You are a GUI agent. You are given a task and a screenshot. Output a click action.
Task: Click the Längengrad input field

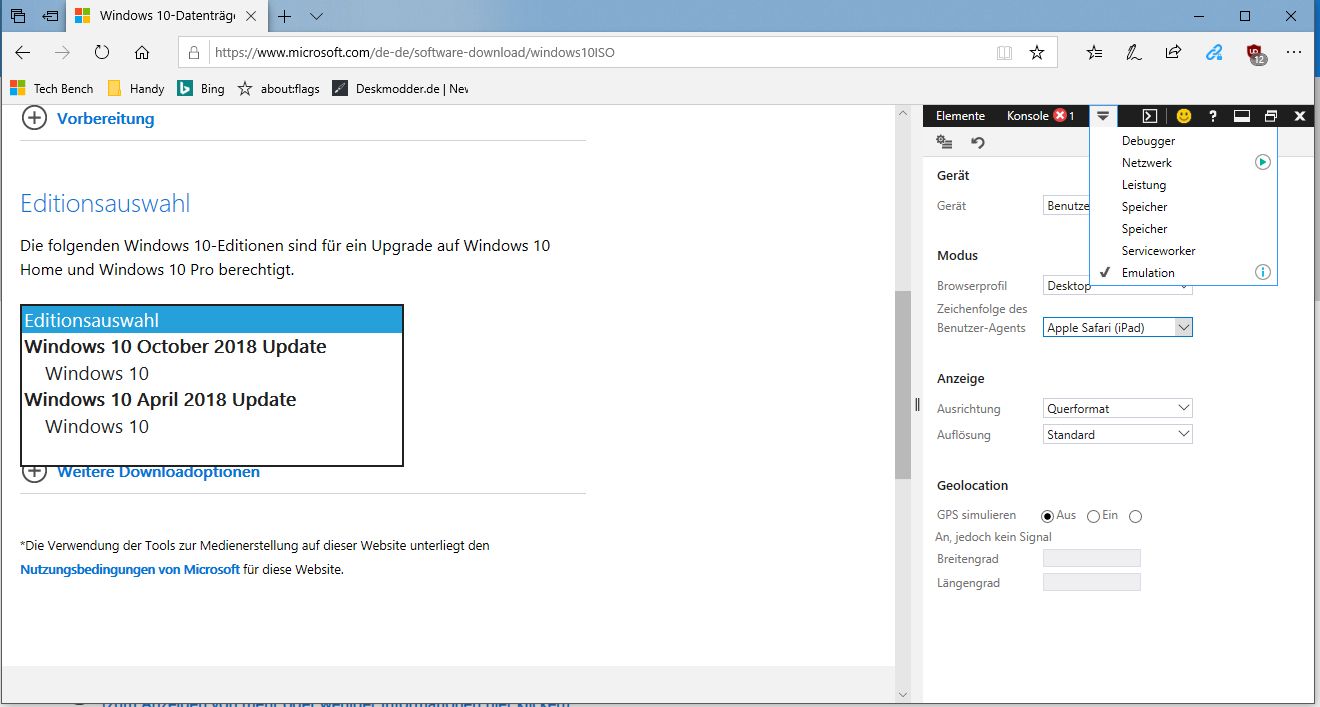pos(1091,582)
